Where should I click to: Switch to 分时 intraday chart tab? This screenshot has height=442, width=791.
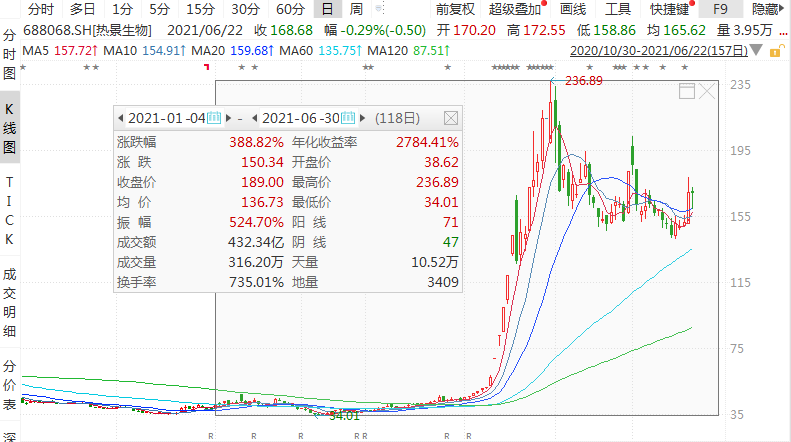coord(40,9)
